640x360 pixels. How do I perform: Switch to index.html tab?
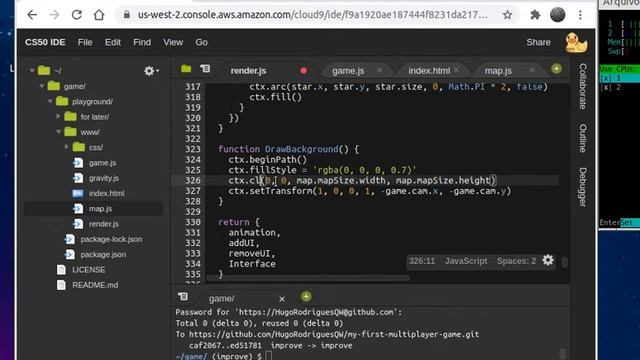tap(429, 71)
